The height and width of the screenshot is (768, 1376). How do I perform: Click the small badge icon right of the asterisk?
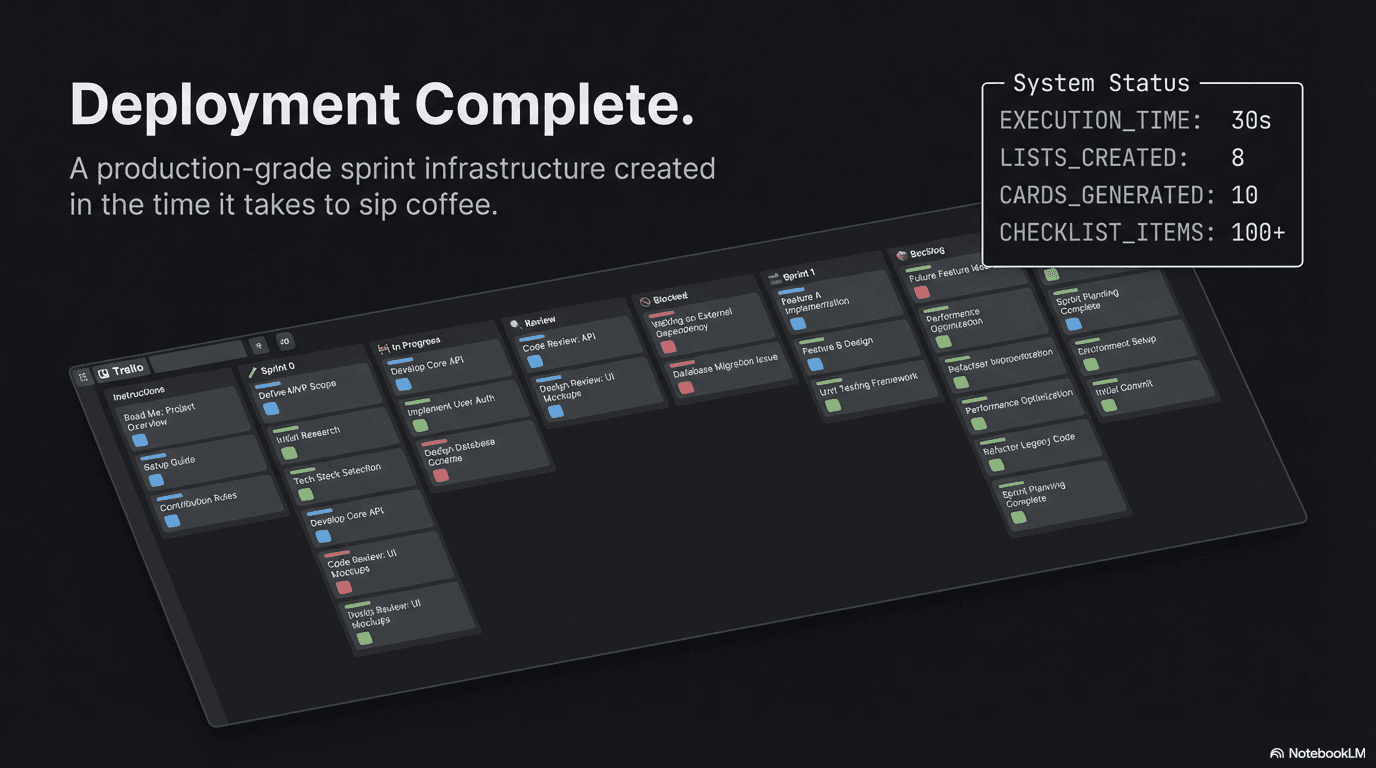(284, 342)
